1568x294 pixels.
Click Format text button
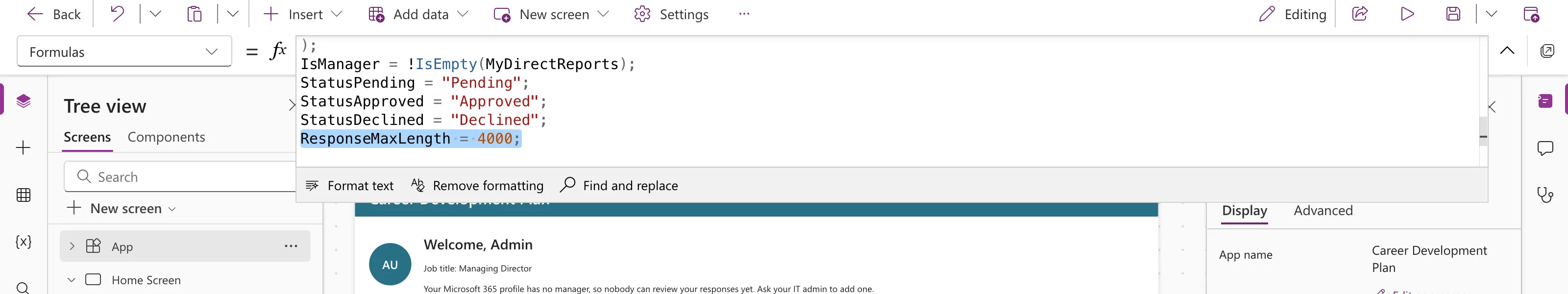pyautogui.click(x=349, y=185)
